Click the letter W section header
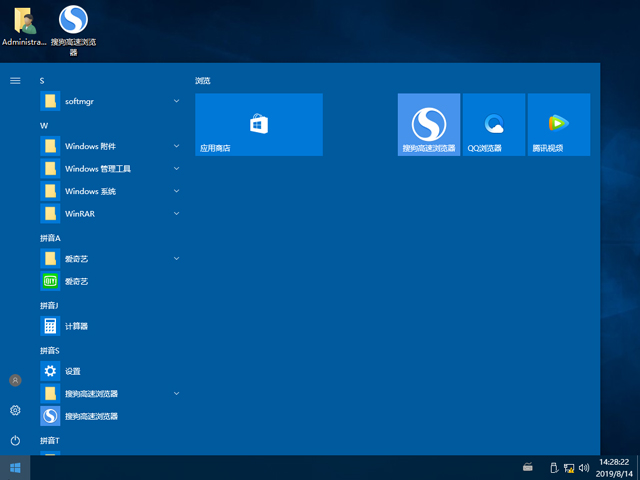640x480 pixels. (x=44, y=126)
